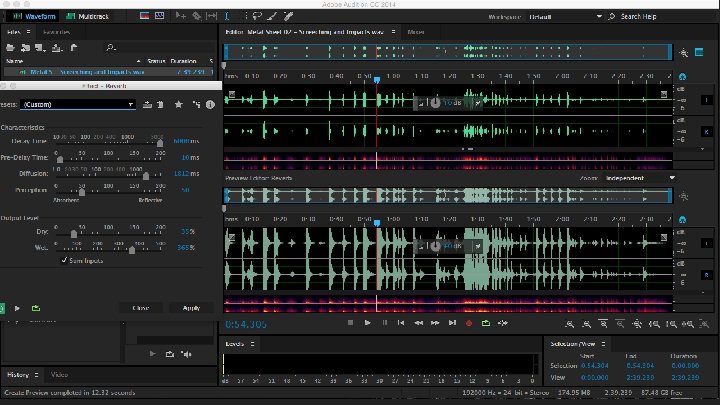Delete the current reverb preset
Image resolution: width=720 pixels, height=405 pixels.
160,104
